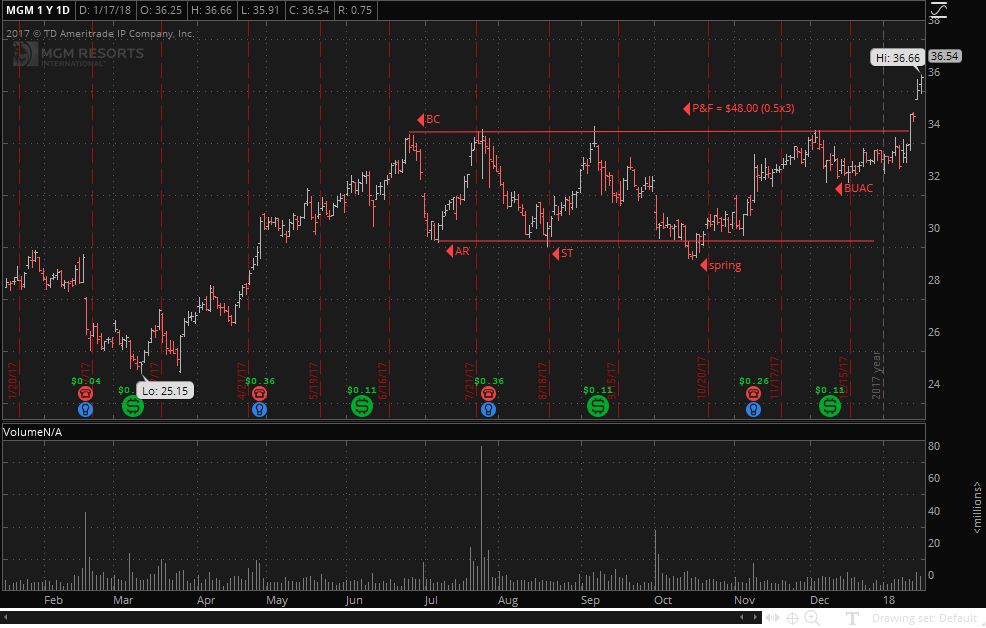Select the text drawing tool icon
The image size is (986, 628).
851,618
